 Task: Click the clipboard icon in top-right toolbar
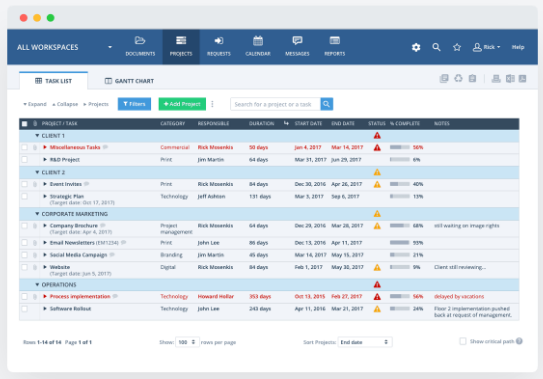pos(472,79)
